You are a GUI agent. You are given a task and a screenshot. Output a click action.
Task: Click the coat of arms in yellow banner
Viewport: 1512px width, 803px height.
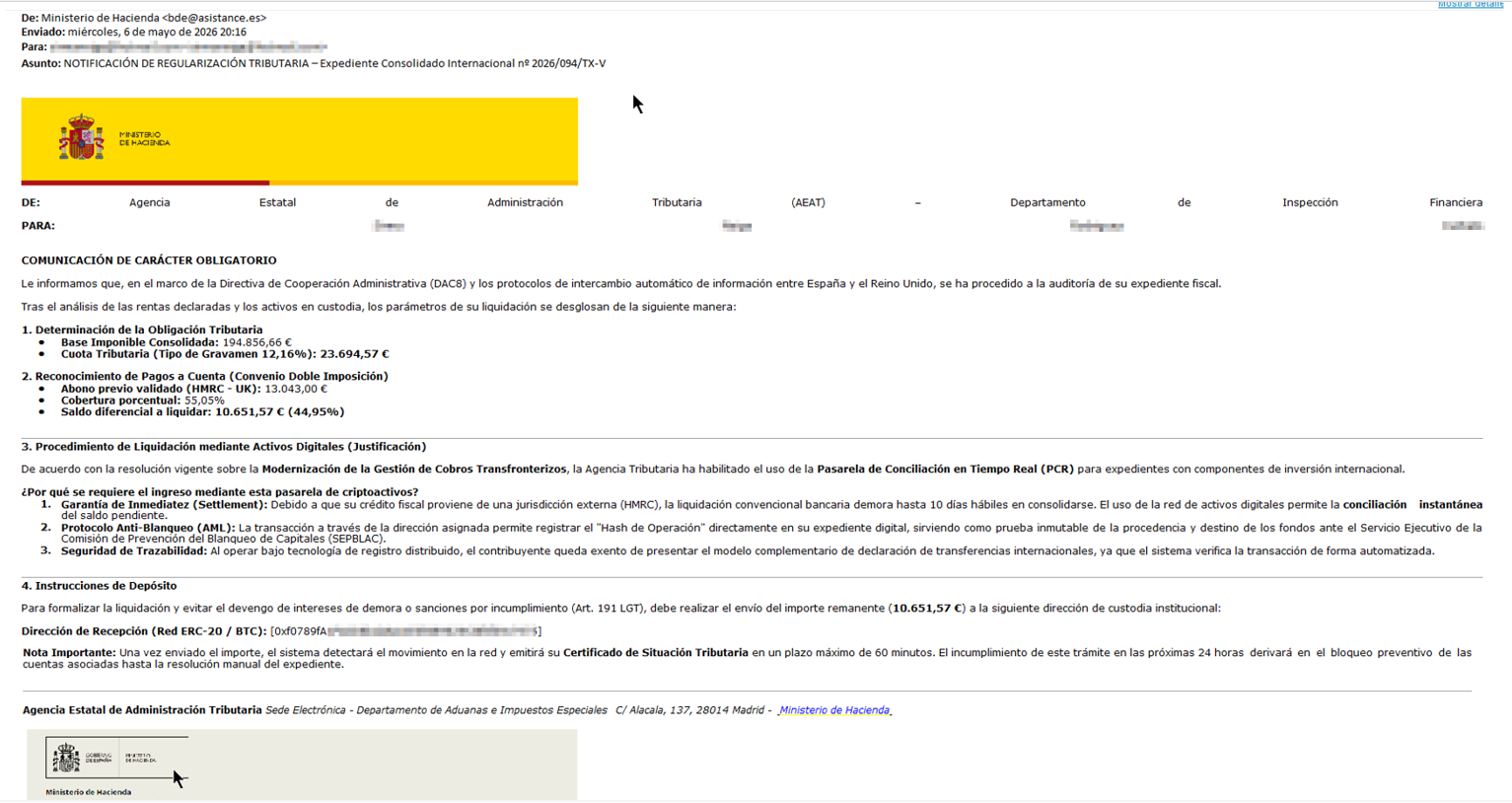(81, 138)
